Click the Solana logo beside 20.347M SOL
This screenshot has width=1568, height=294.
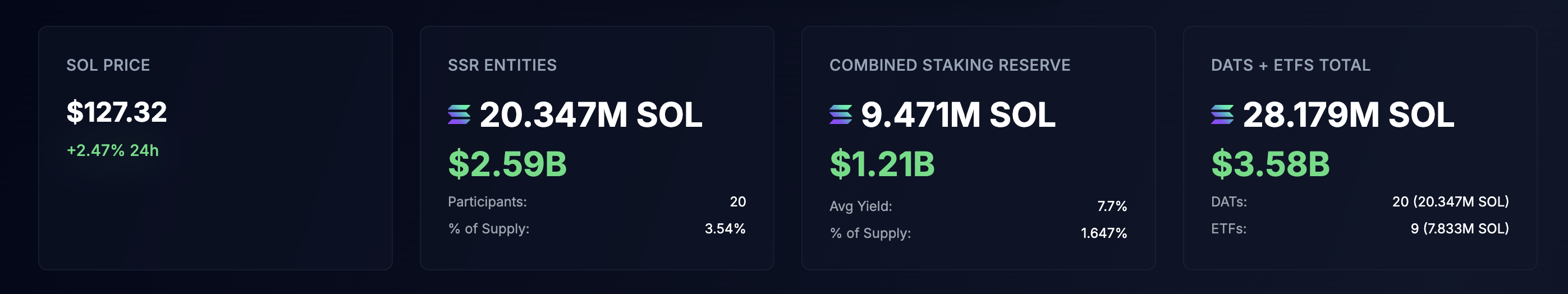point(459,114)
